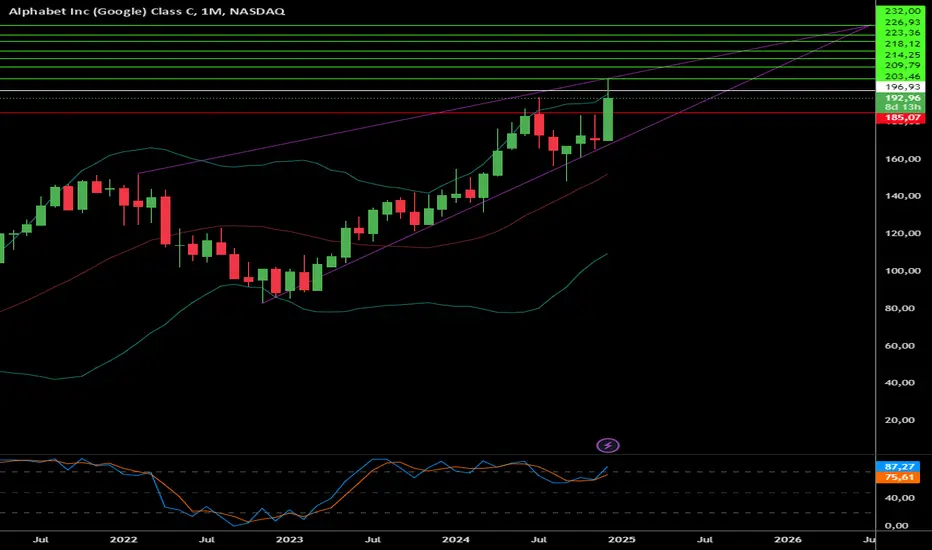Select the 203,46 green price label

click(902, 76)
